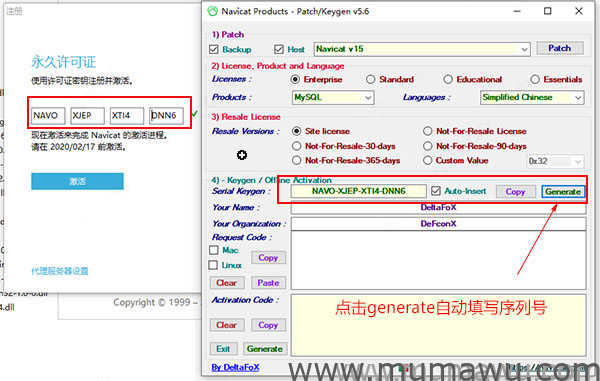Select the Custom Value radio button
Screen dimensions: 600x381
tap(428, 160)
